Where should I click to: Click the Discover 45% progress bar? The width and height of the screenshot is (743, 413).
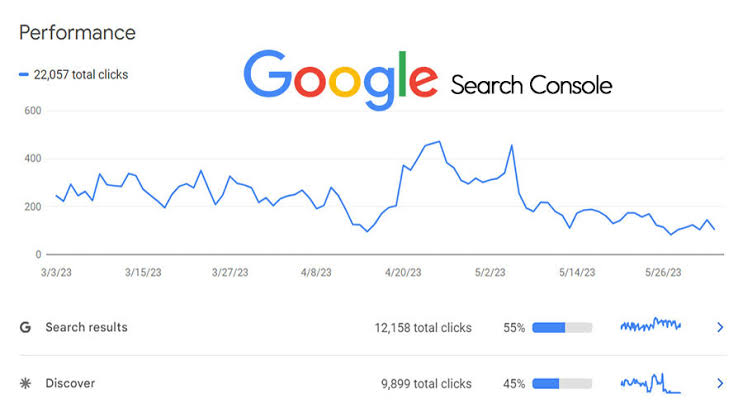pyautogui.click(x=562, y=383)
